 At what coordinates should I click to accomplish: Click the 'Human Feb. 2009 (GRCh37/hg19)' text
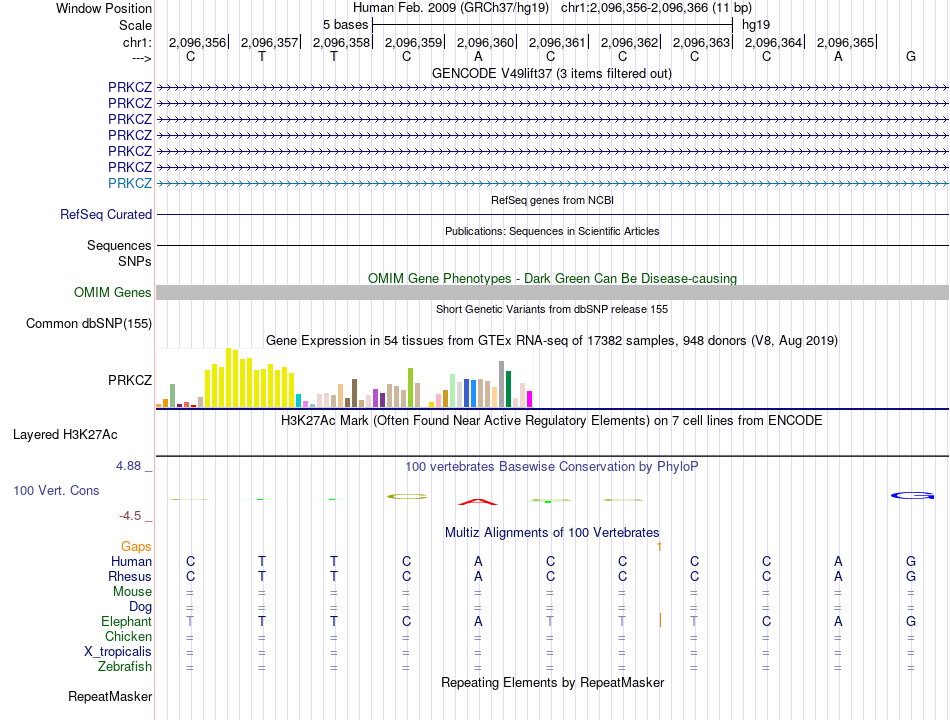click(x=451, y=8)
